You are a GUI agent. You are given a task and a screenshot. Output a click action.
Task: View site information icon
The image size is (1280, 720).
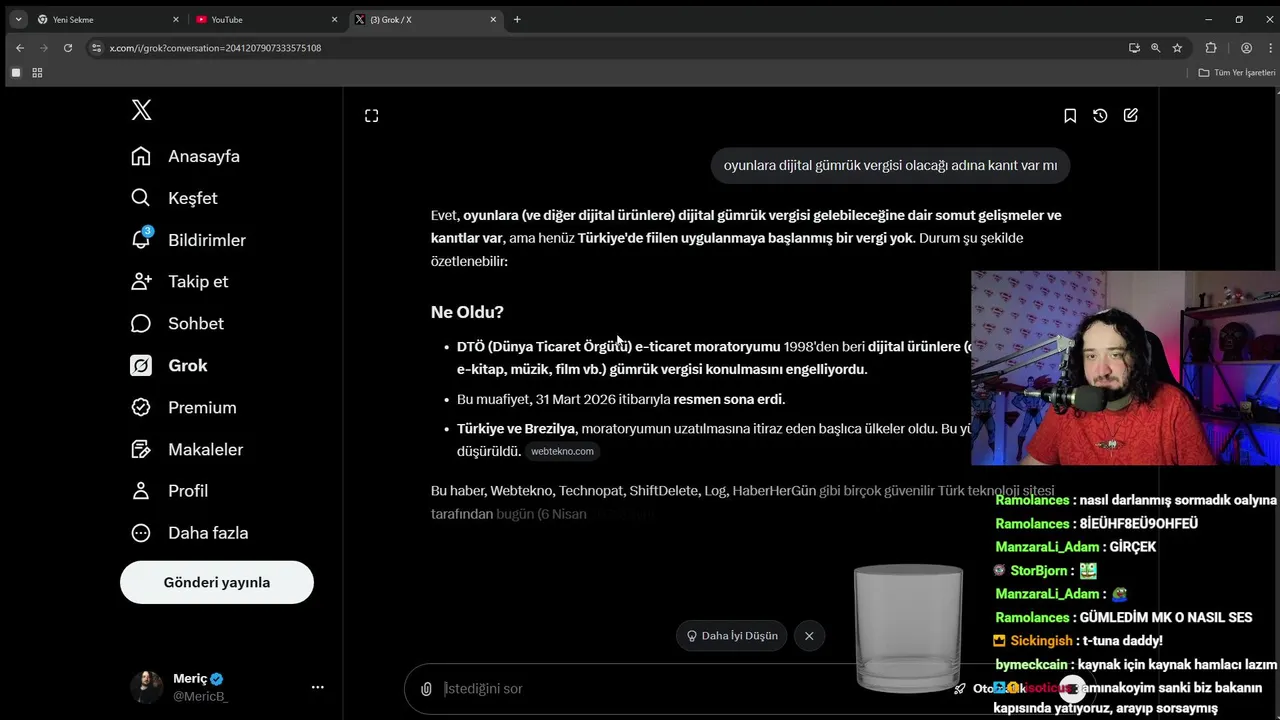tap(96, 47)
